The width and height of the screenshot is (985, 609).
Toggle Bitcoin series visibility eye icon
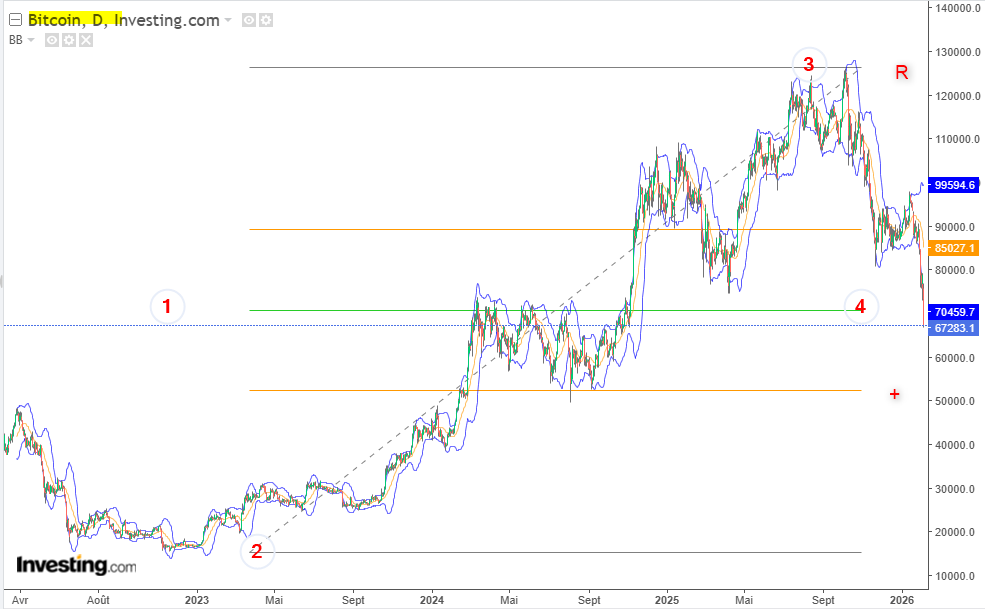[249, 20]
